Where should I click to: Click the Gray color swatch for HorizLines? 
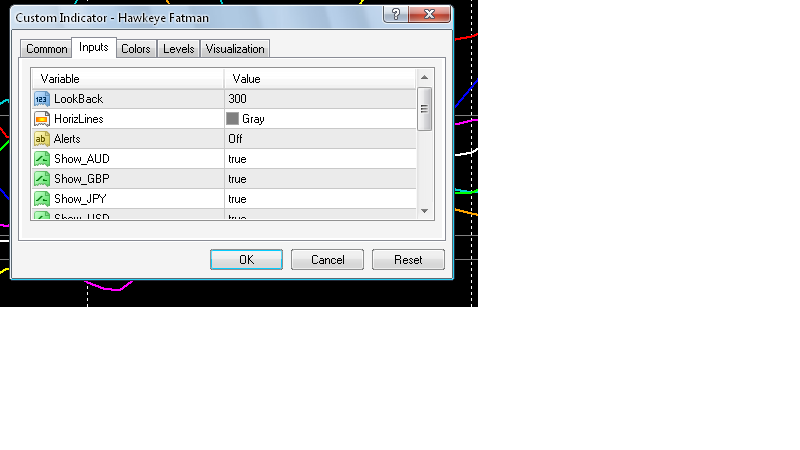[x=233, y=119]
